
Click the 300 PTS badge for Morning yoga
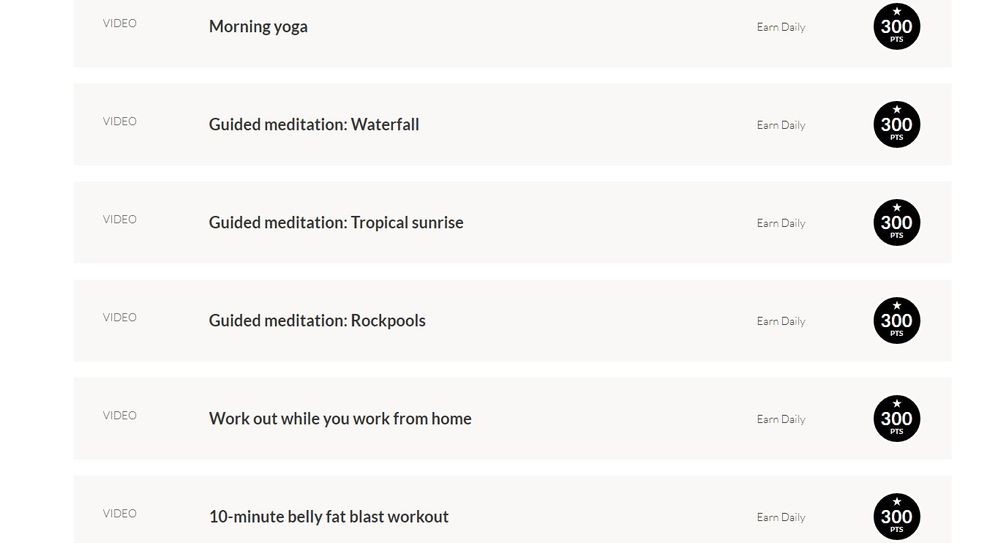896,27
